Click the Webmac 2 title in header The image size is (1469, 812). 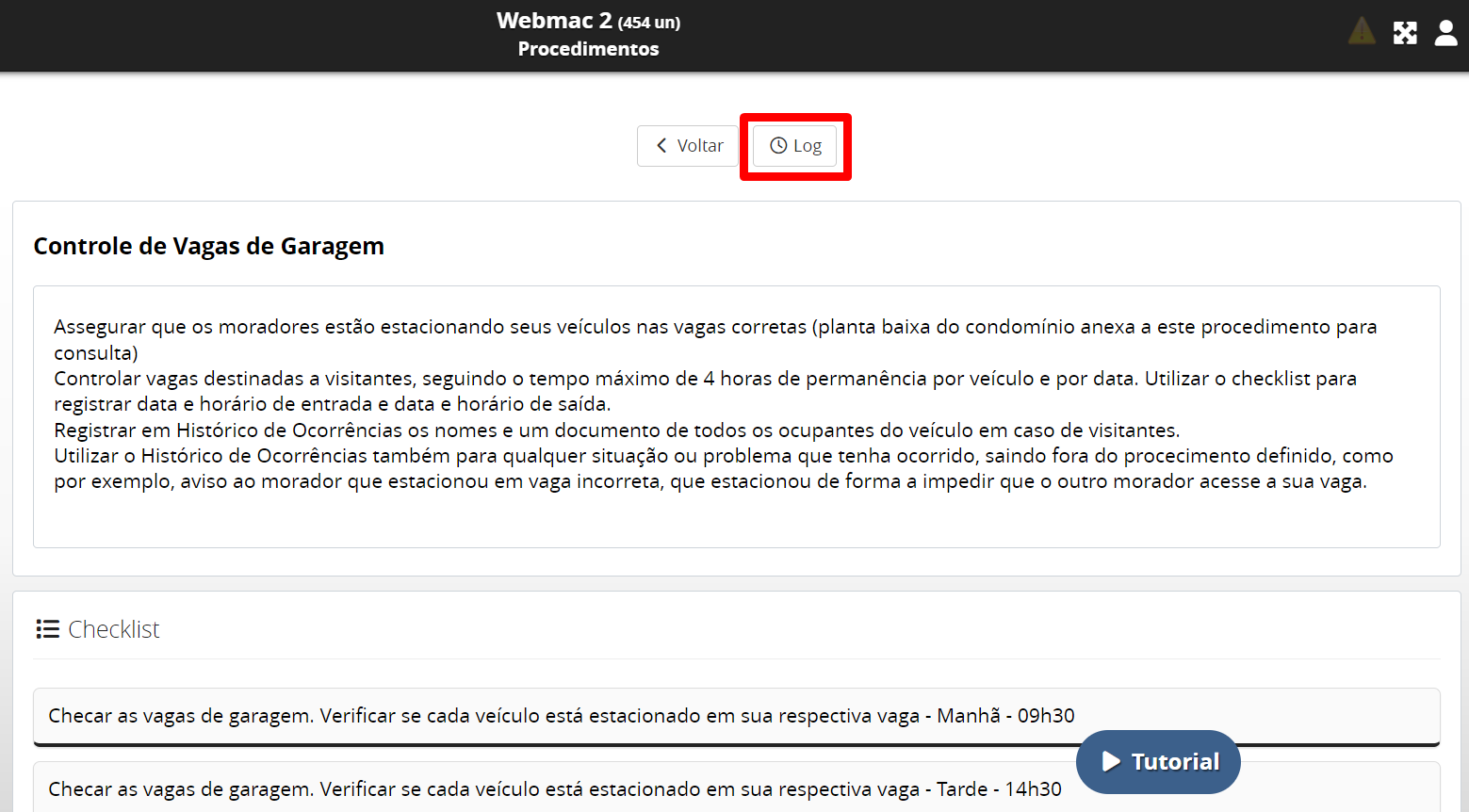point(554,21)
